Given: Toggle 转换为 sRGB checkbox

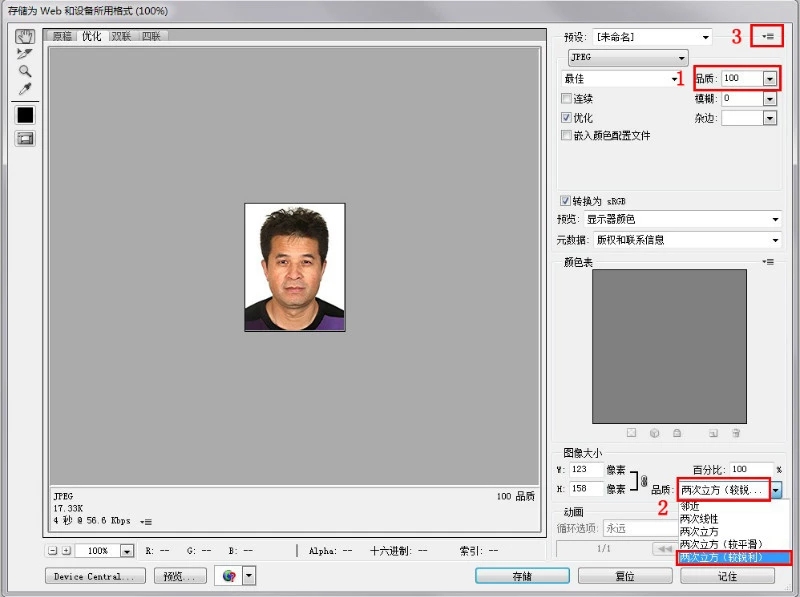Looking at the screenshot, I should click(565, 201).
